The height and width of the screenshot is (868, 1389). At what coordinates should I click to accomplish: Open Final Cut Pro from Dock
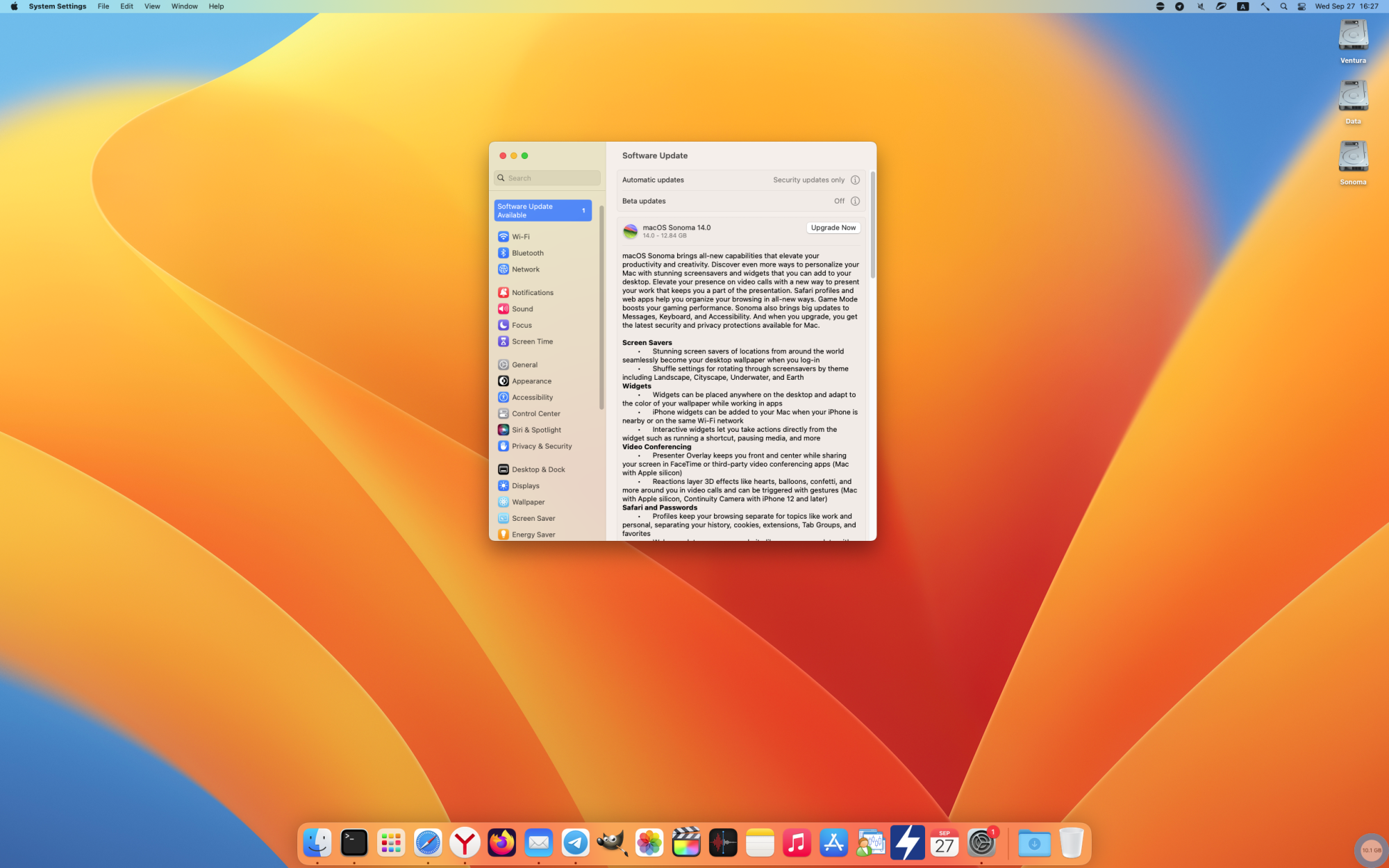coord(686,843)
